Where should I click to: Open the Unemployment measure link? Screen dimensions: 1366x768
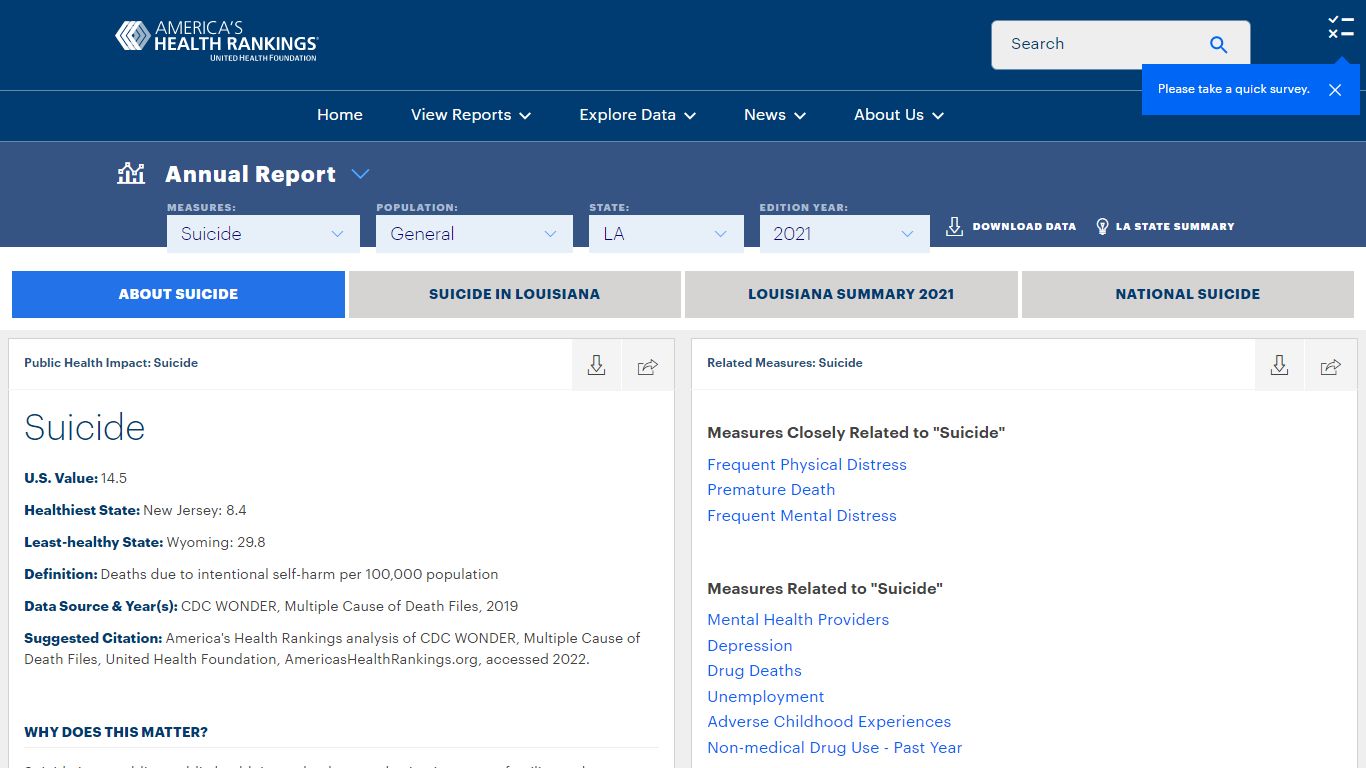766,697
